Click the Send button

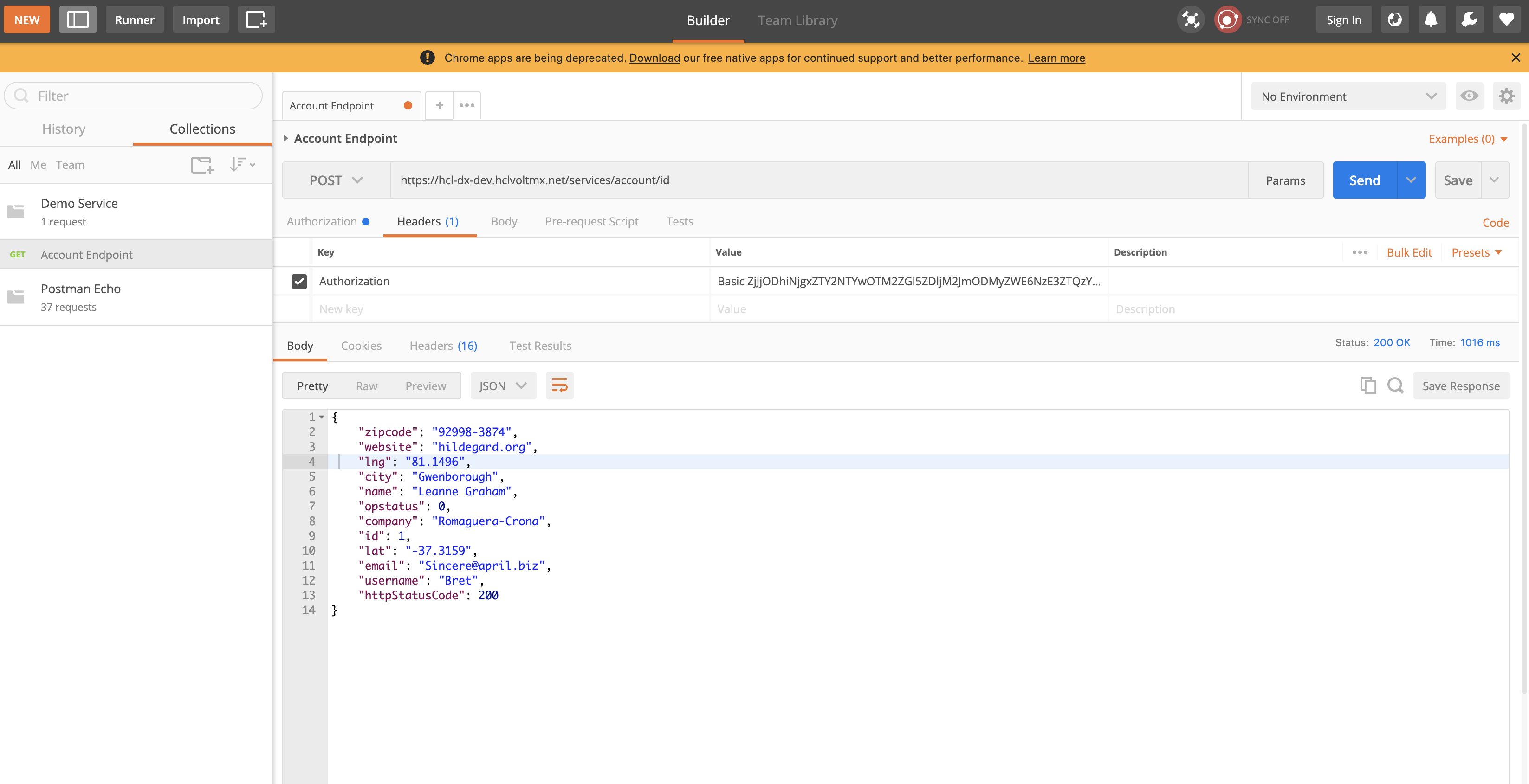(x=1364, y=180)
